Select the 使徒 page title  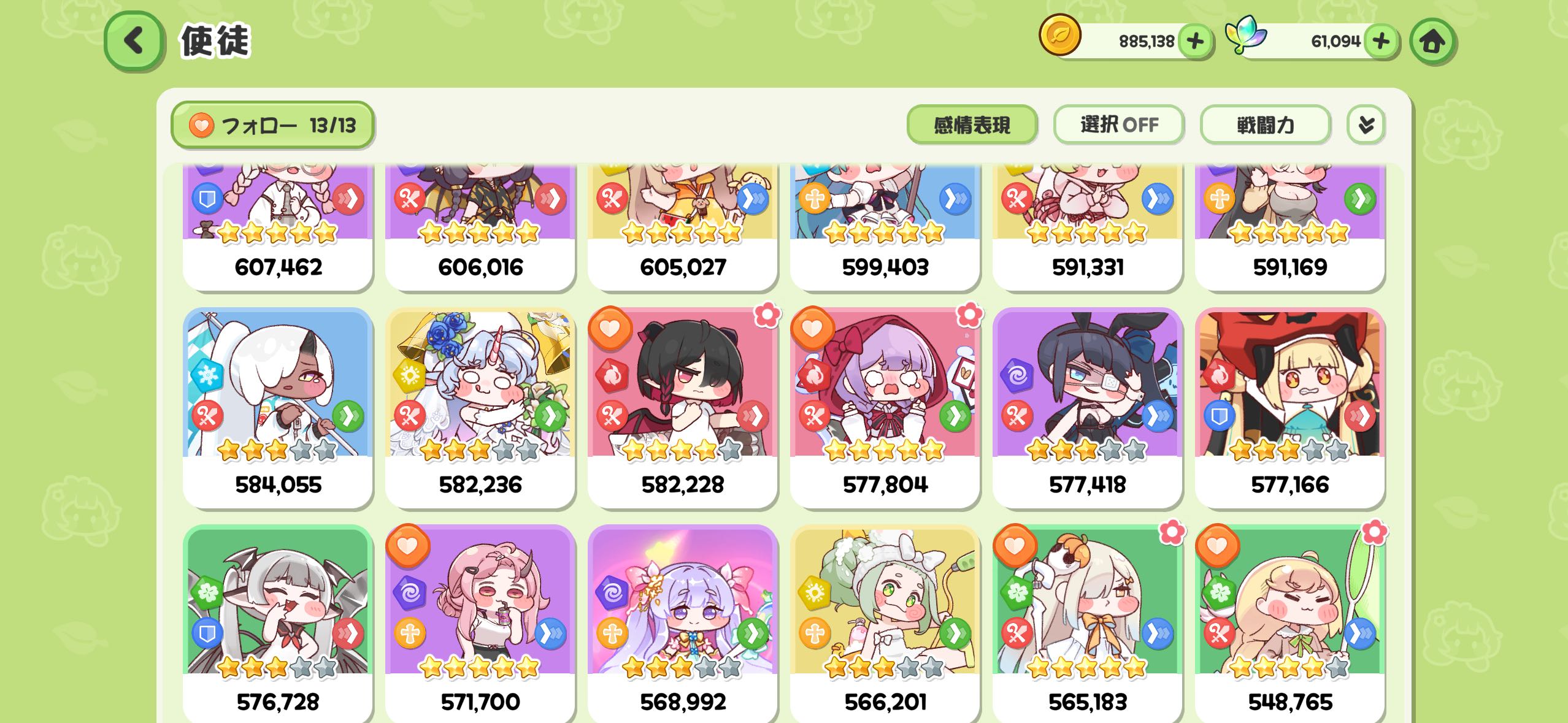click(x=215, y=41)
